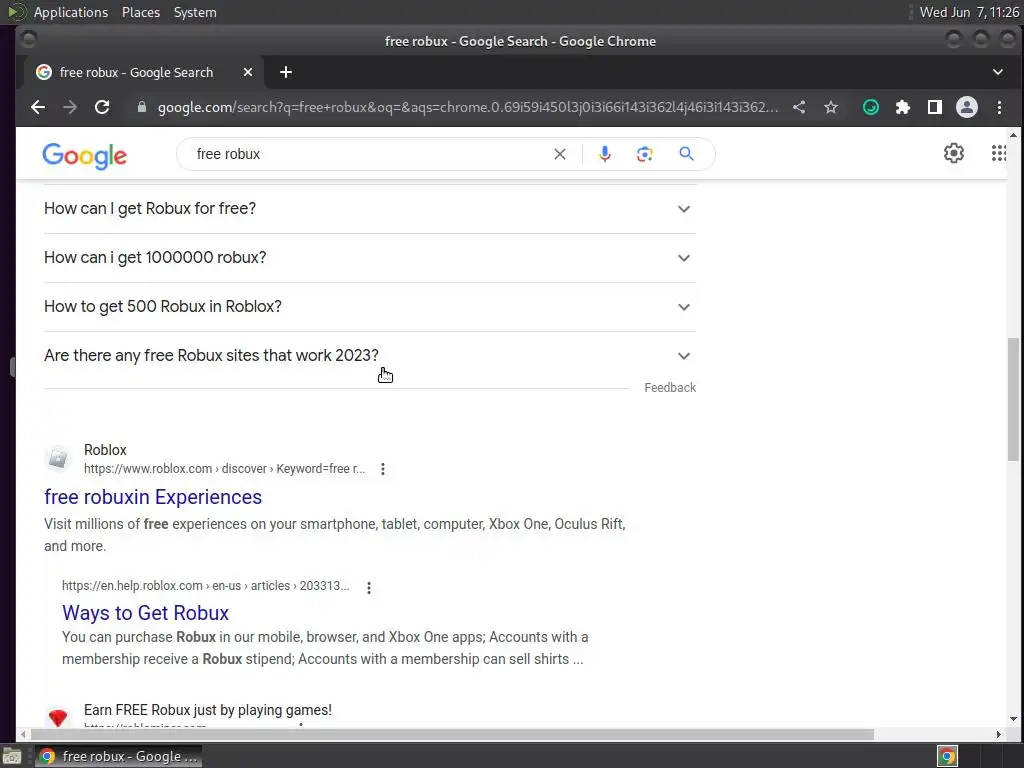
Task: Open 'Earn FREE Robux just by playing games!' result
Action: click(208, 710)
